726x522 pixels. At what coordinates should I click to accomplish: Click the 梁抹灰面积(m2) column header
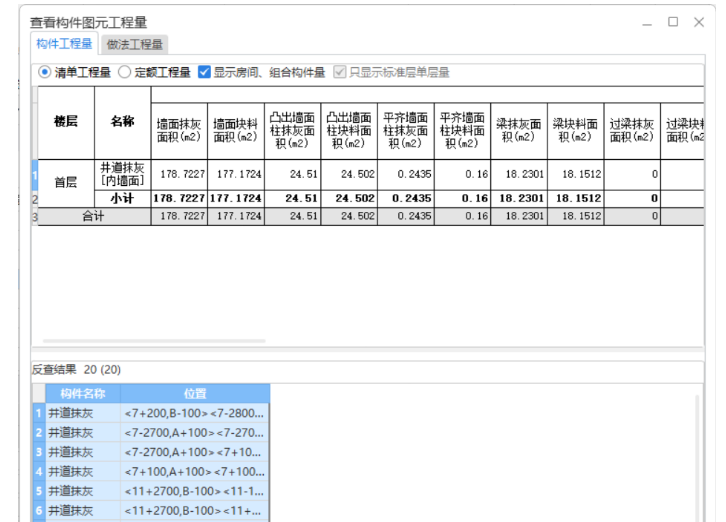click(x=519, y=131)
